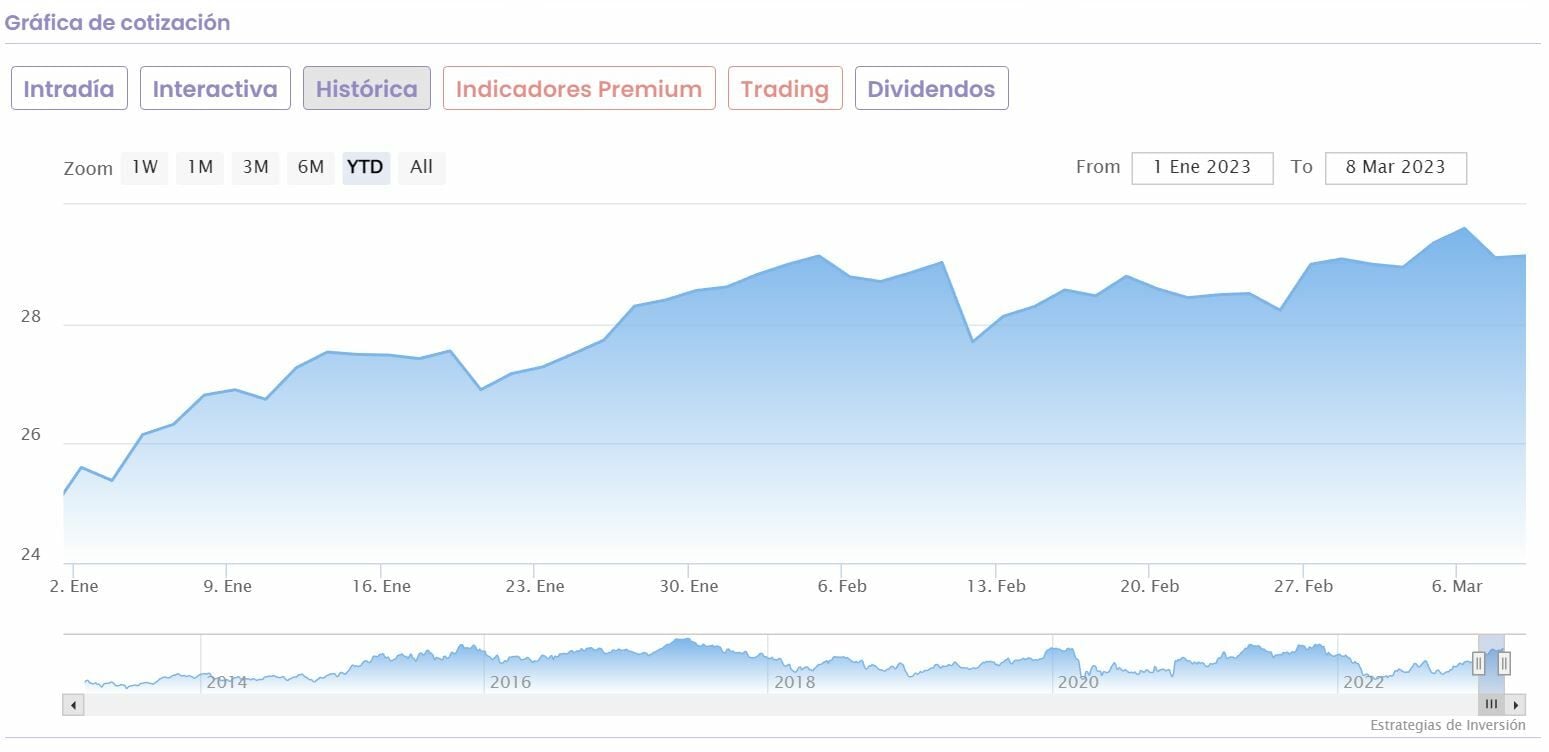Open Indicadores Premium
1549x752 pixels.
[x=579, y=89]
